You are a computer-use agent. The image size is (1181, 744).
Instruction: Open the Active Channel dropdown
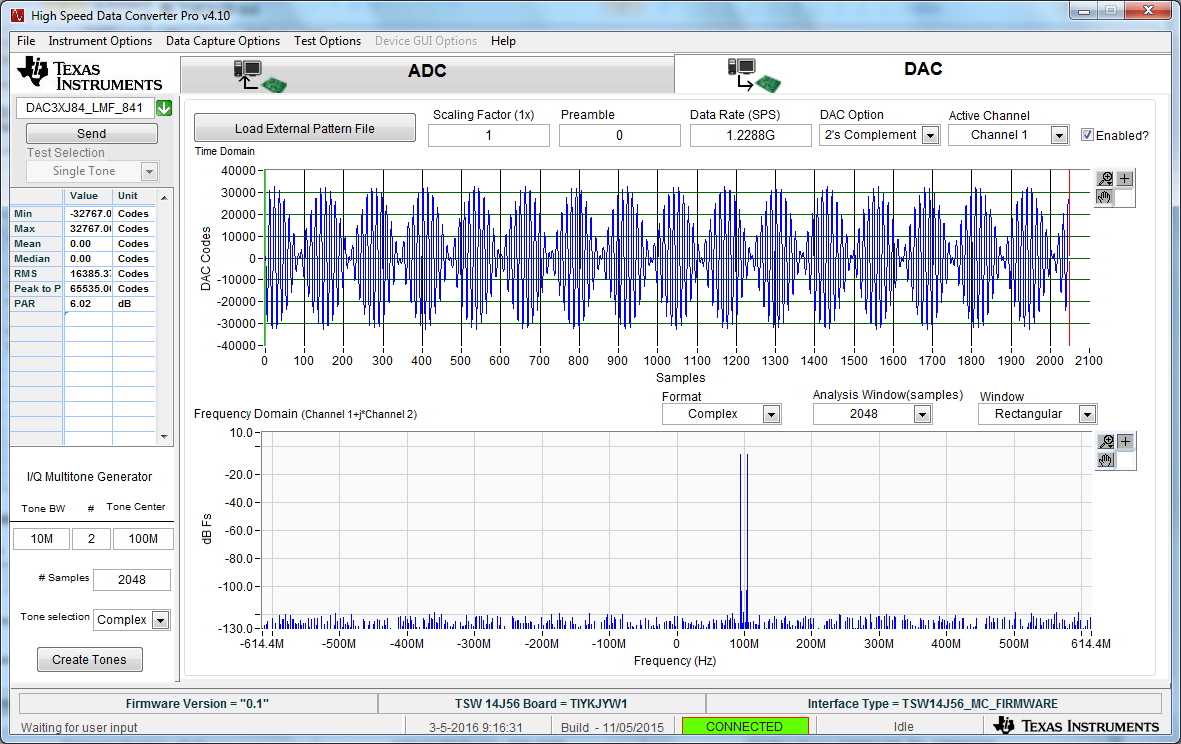tap(1060, 136)
